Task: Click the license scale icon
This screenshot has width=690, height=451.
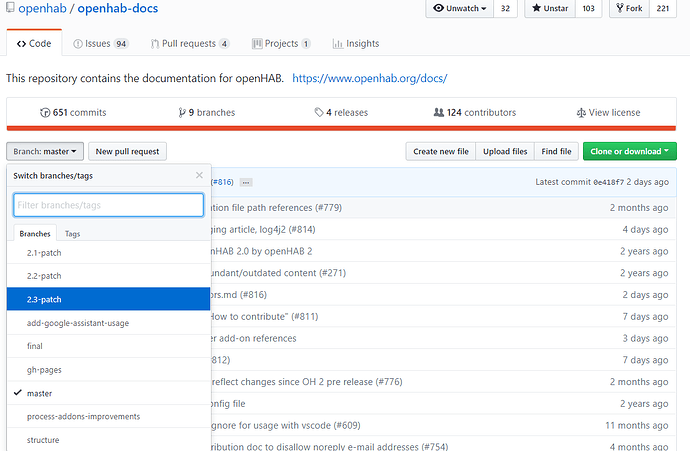Action: click(x=581, y=113)
